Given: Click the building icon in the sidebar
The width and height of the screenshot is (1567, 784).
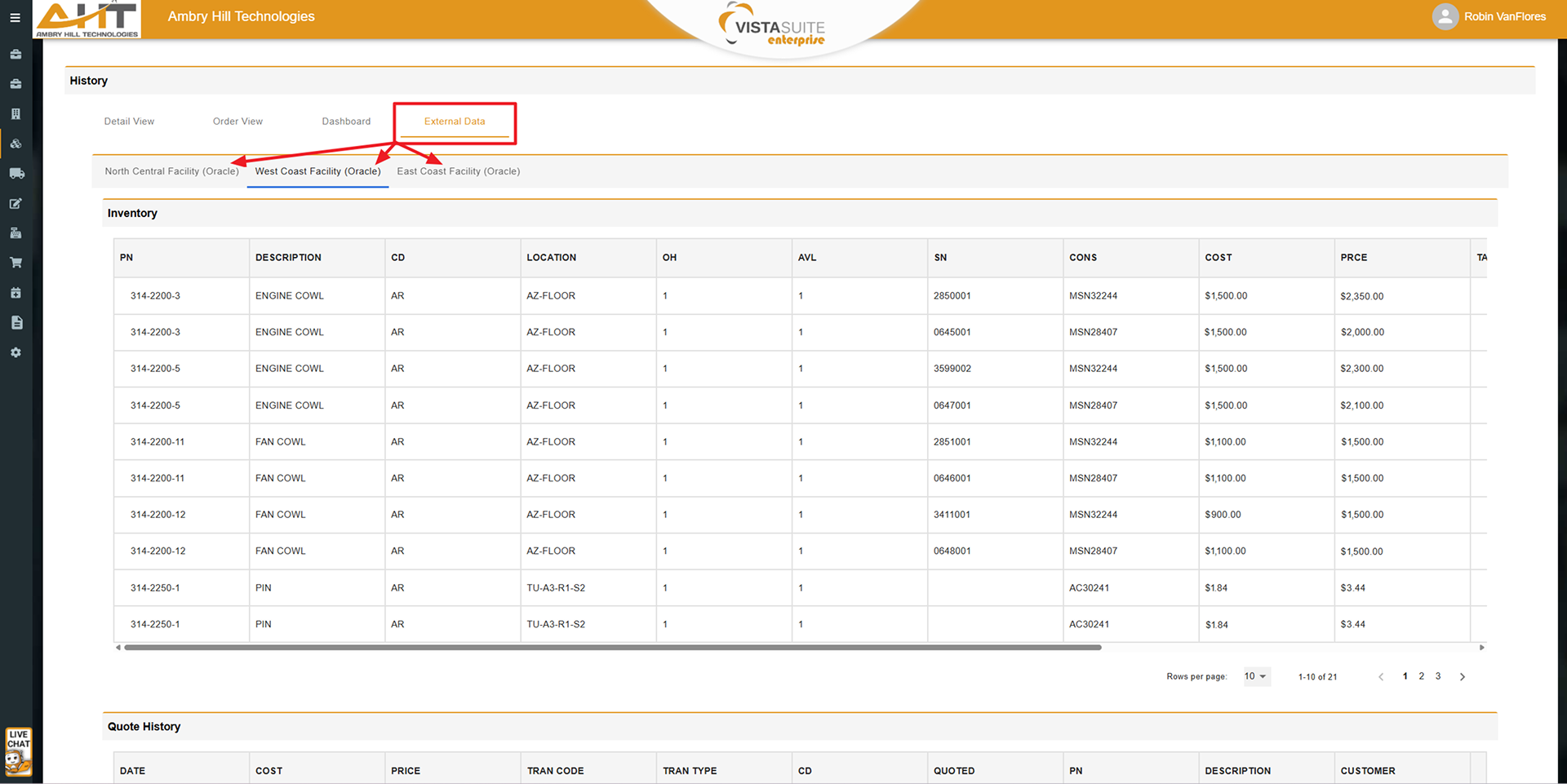Looking at the screenshot, I should pyautogui.click(x=16, y=114).
